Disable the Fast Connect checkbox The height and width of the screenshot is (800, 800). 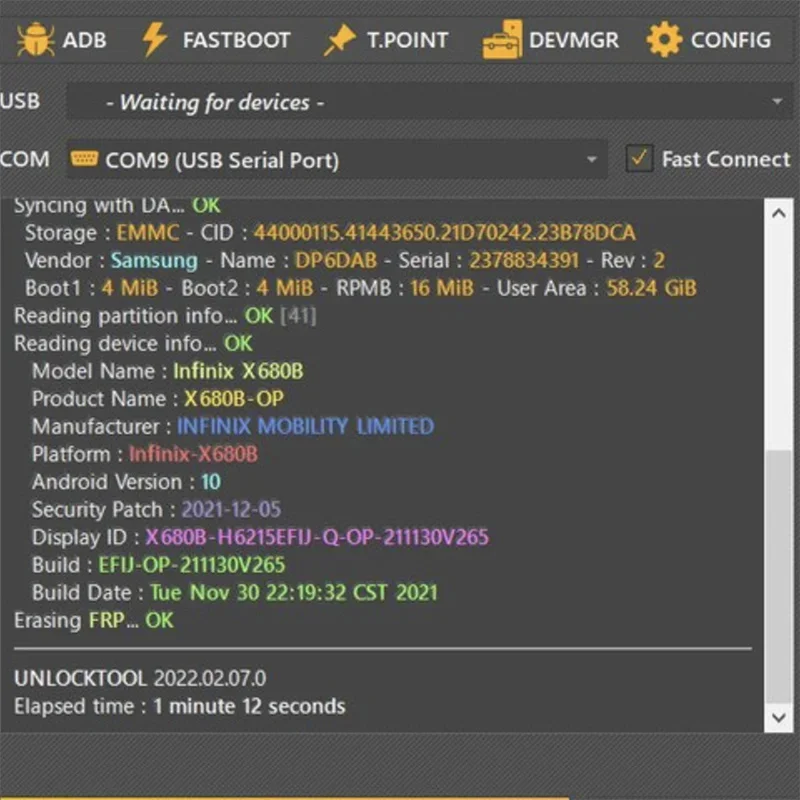point(639,159)
